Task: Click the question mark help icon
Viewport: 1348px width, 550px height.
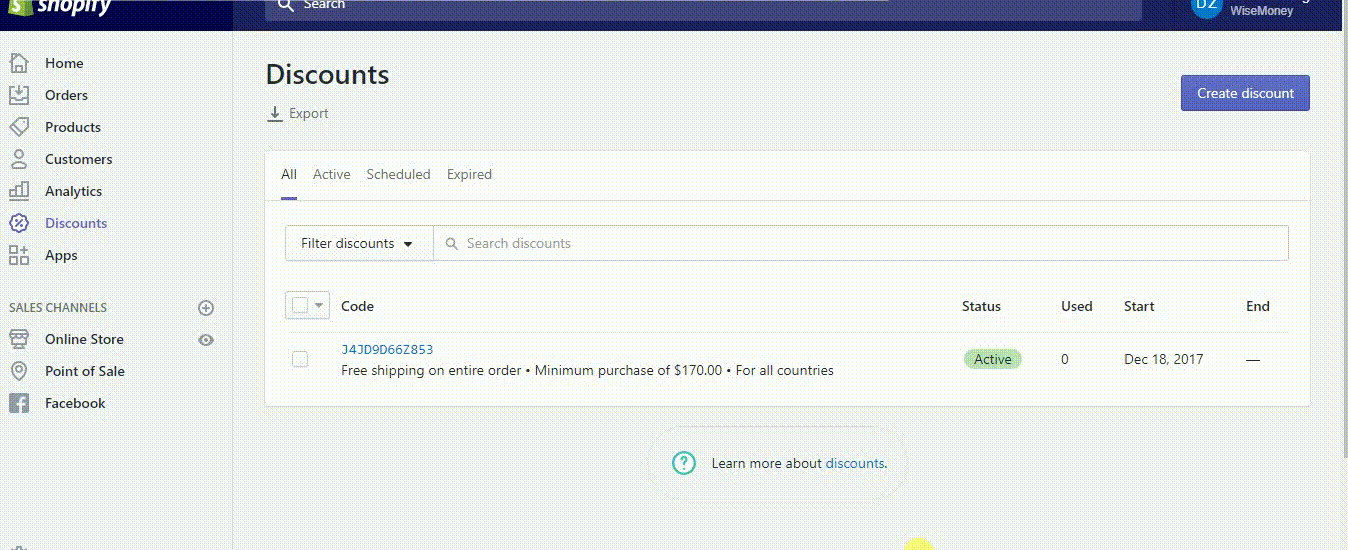Action: 683,463
